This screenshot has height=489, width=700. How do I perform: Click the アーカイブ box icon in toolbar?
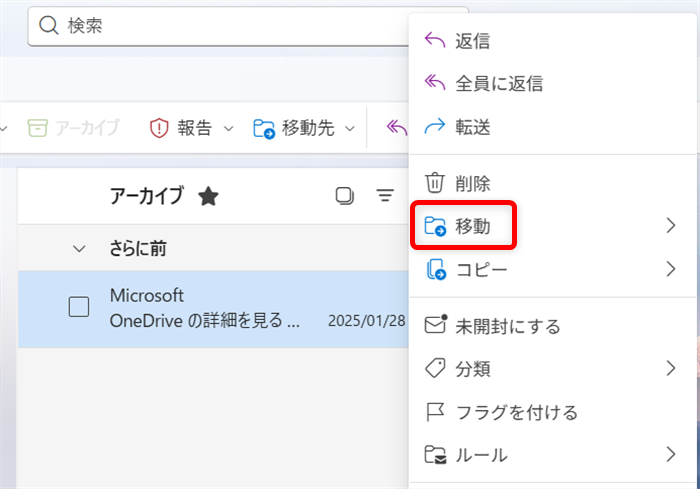37,128
